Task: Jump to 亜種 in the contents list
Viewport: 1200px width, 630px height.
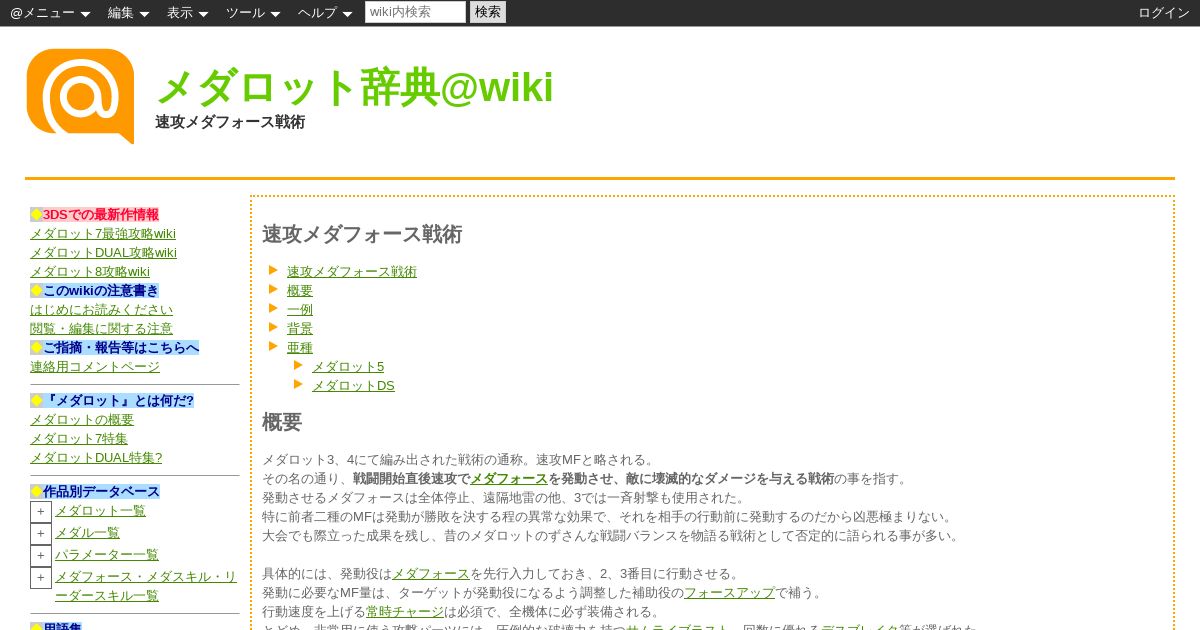Action: click(x=300, y=348)
